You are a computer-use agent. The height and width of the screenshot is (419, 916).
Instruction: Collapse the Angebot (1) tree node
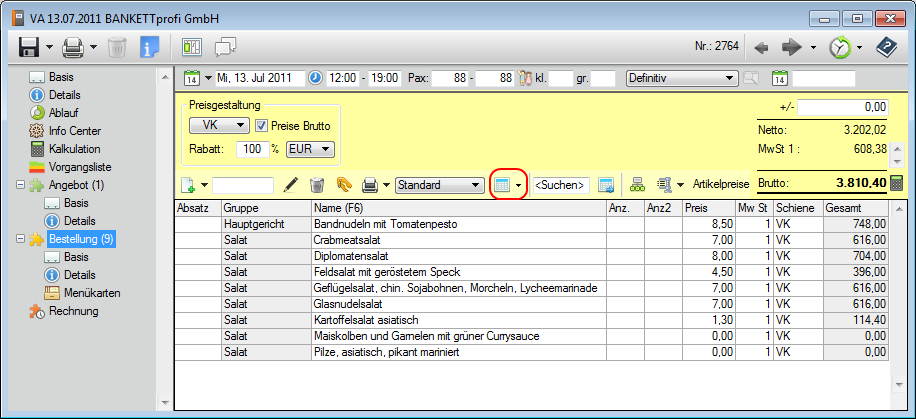pyautogui.click(x=22, y=185)
